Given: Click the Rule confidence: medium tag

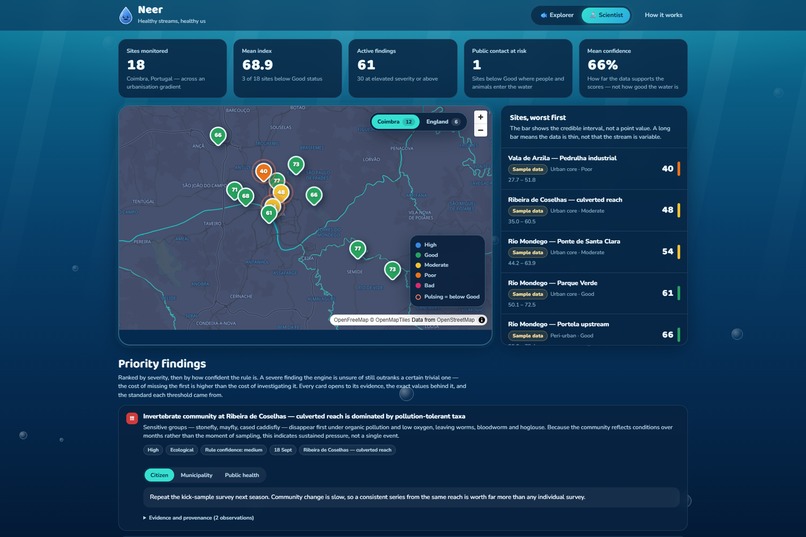Looking at the screenshot, I should pyautogui.click(x=233, y=450).
